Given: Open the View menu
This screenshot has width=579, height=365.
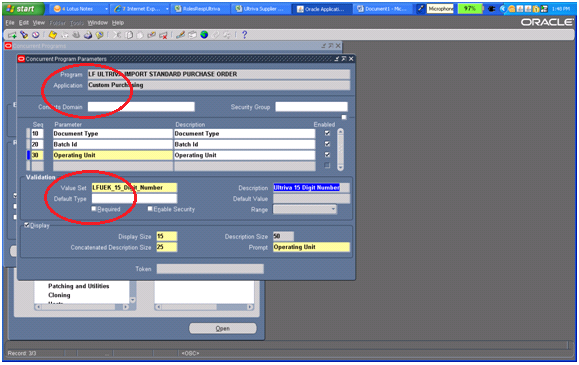Looking at the screenshot, I should (39, 23).
